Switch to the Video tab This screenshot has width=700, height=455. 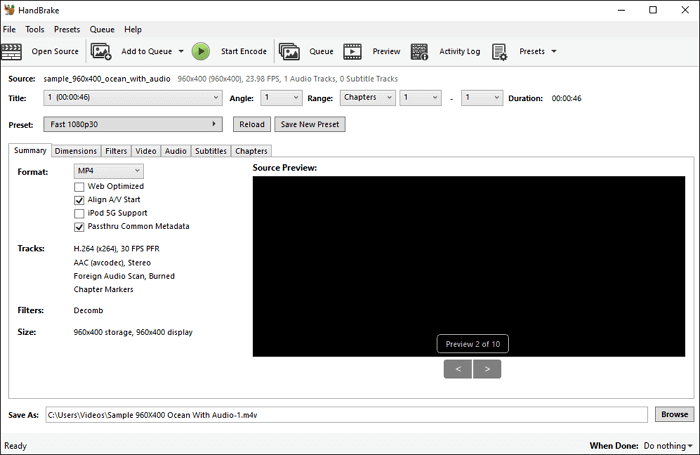146,151
